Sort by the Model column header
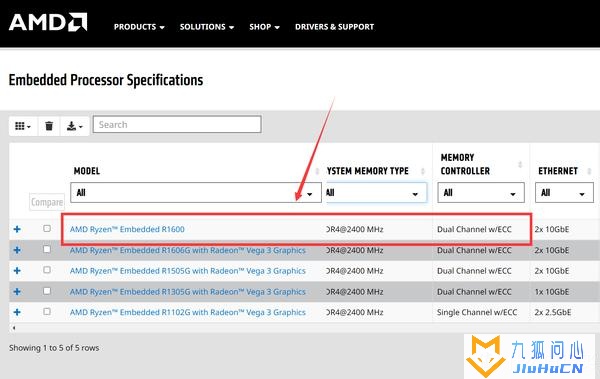This screenshot has width=600, height=379. [x=87, y=171]
